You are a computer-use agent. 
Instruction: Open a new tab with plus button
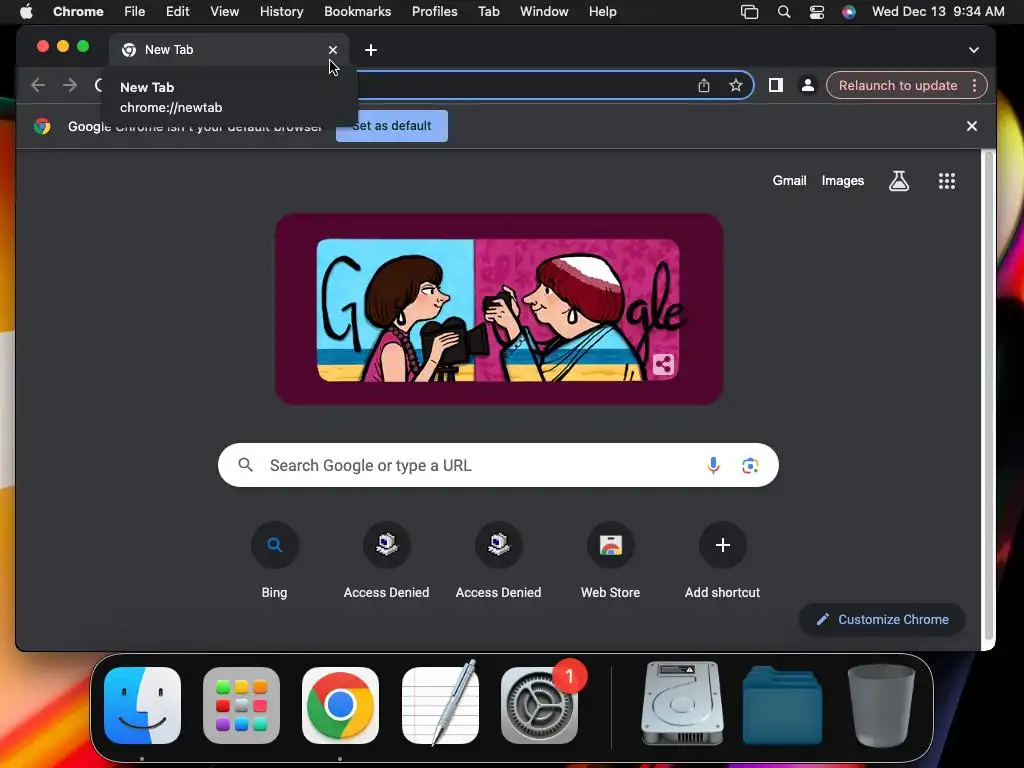(x=371, y=50)
